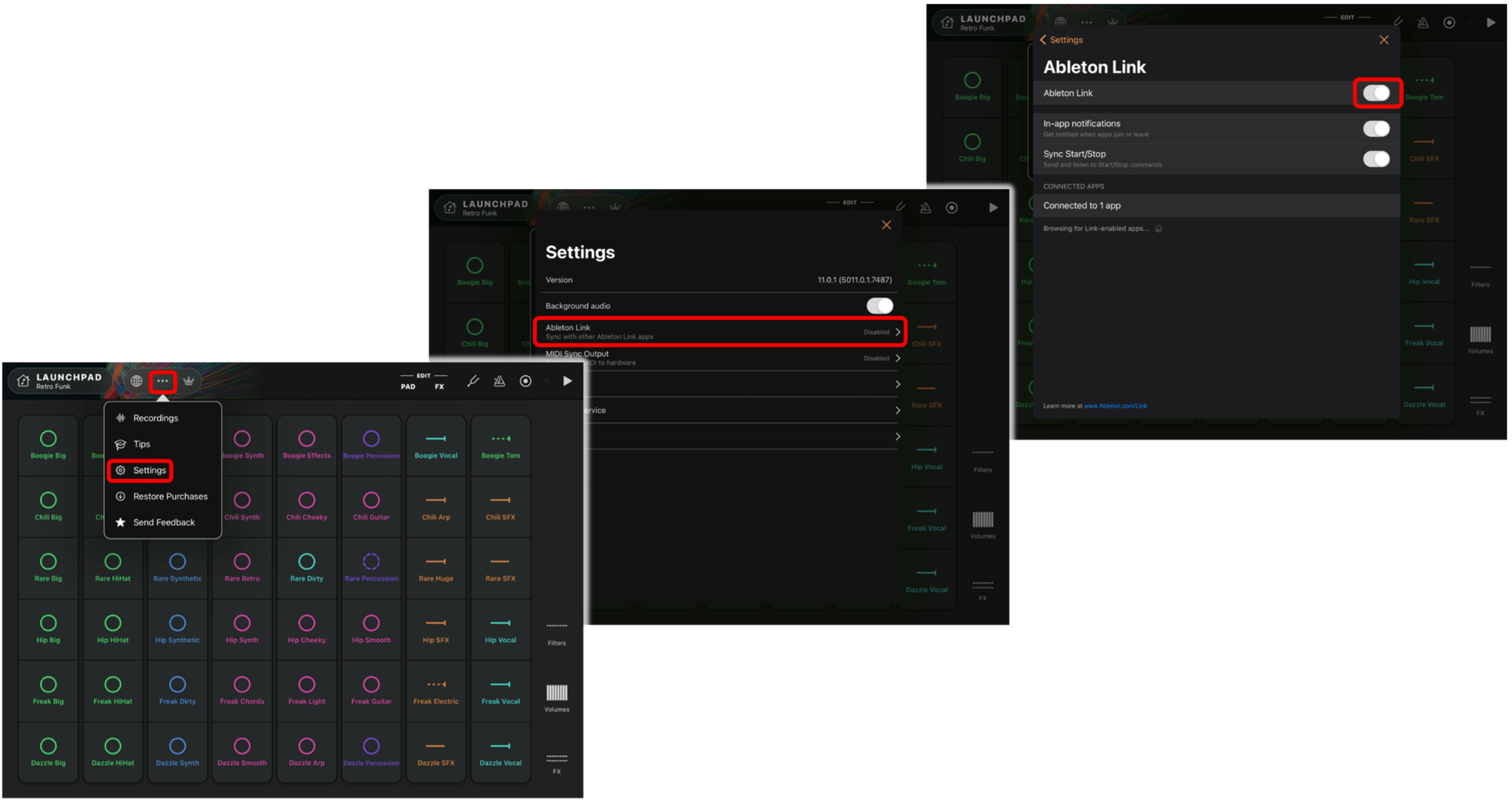Open FX panel at bottom right of front window
The image size is (1512, 802).
[x=557, y=765]
